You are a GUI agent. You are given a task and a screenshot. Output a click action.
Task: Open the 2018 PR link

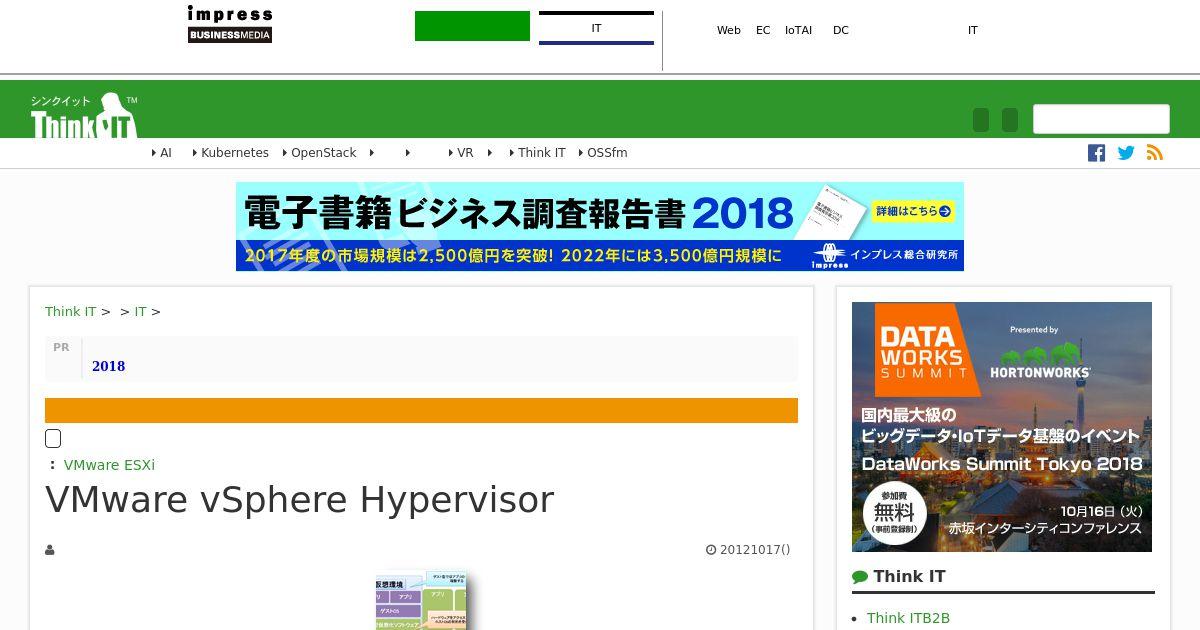tap(108, 366)
